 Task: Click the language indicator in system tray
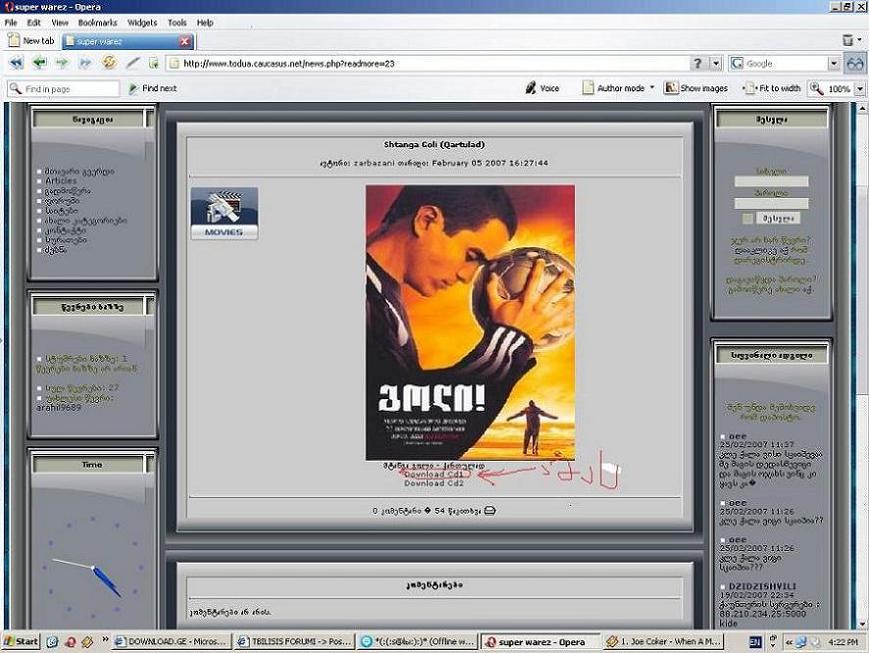coord(755,642)
